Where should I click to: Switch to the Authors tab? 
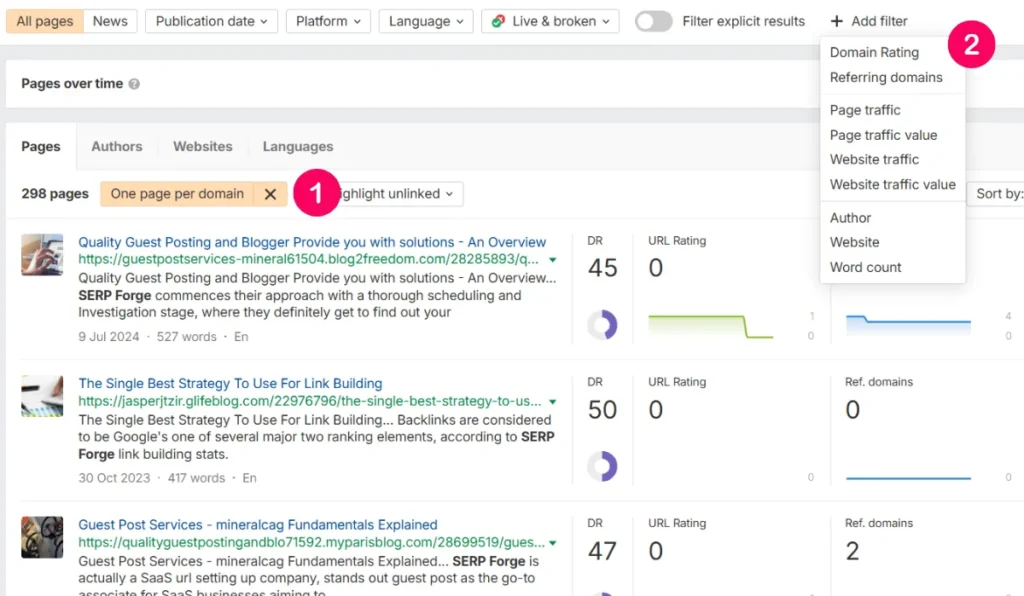tap(117, 146)
